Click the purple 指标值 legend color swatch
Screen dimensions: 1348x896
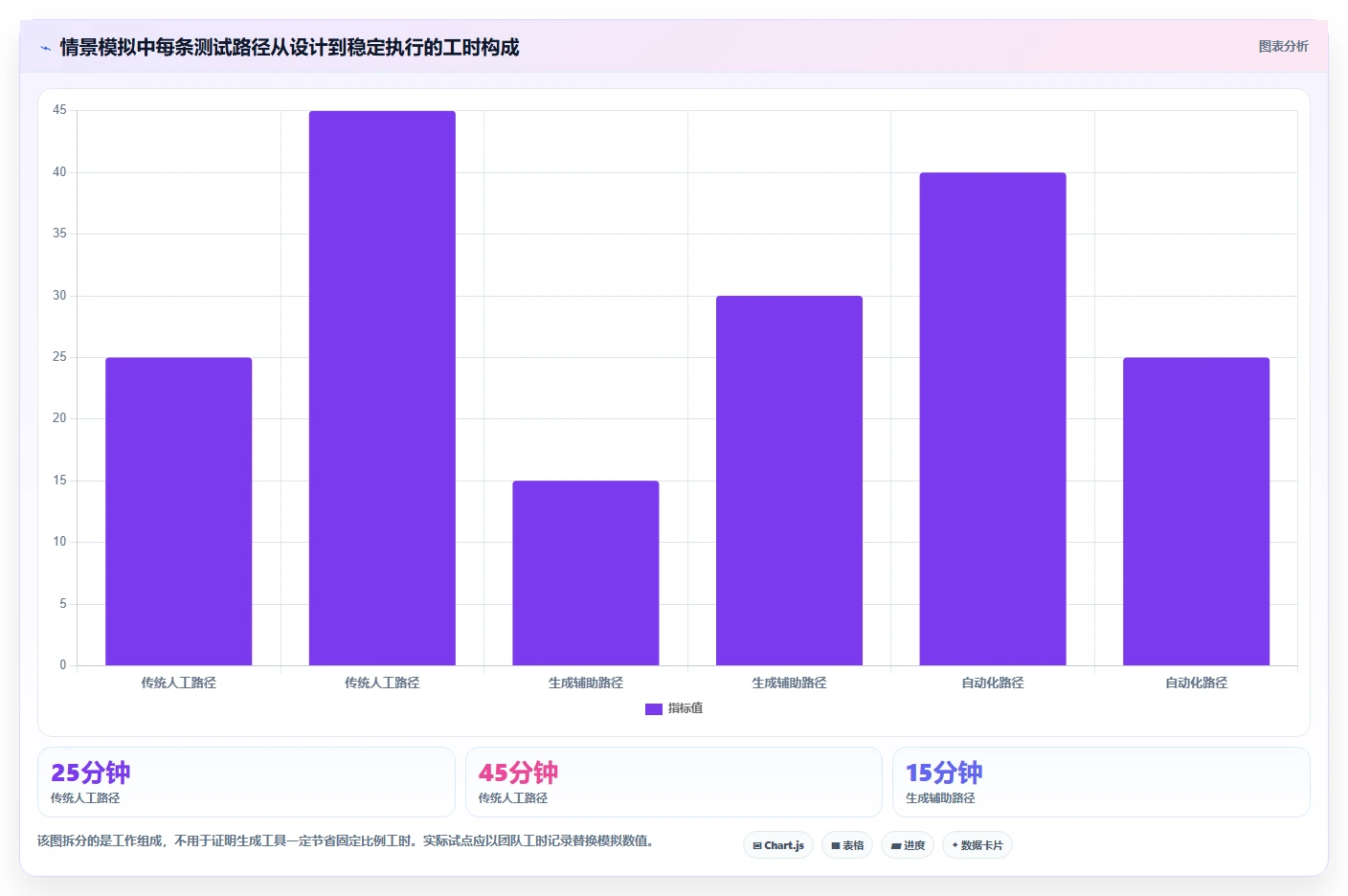[654, 709]
